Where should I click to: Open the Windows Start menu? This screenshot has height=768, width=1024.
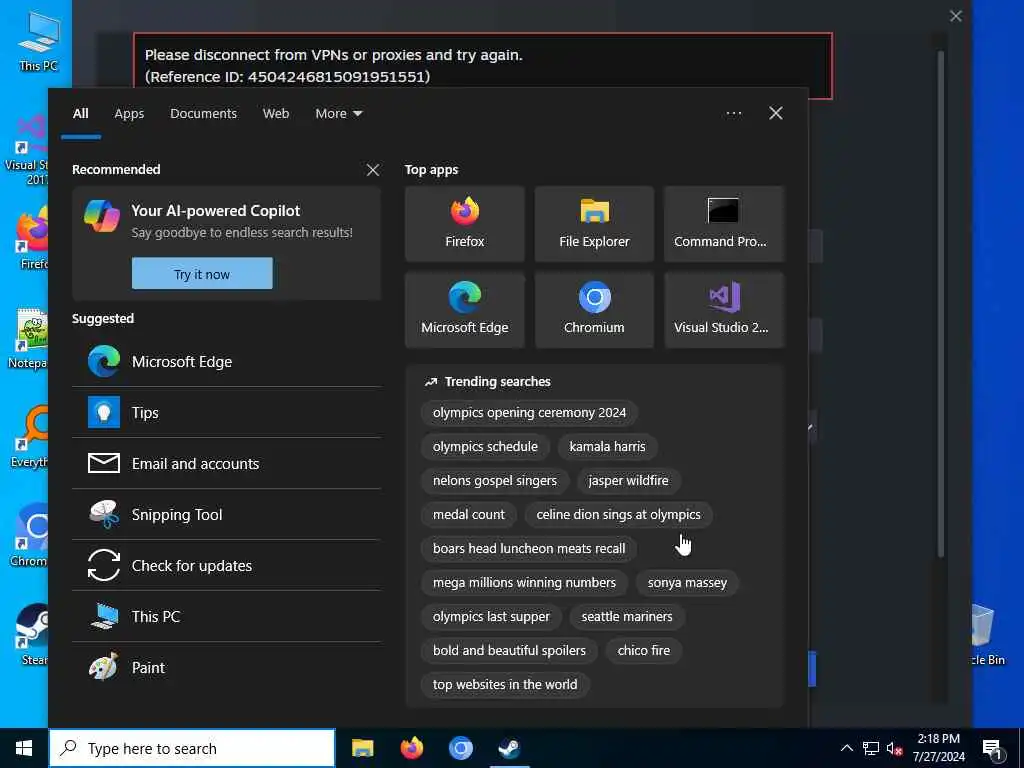[x=24, y=748]
